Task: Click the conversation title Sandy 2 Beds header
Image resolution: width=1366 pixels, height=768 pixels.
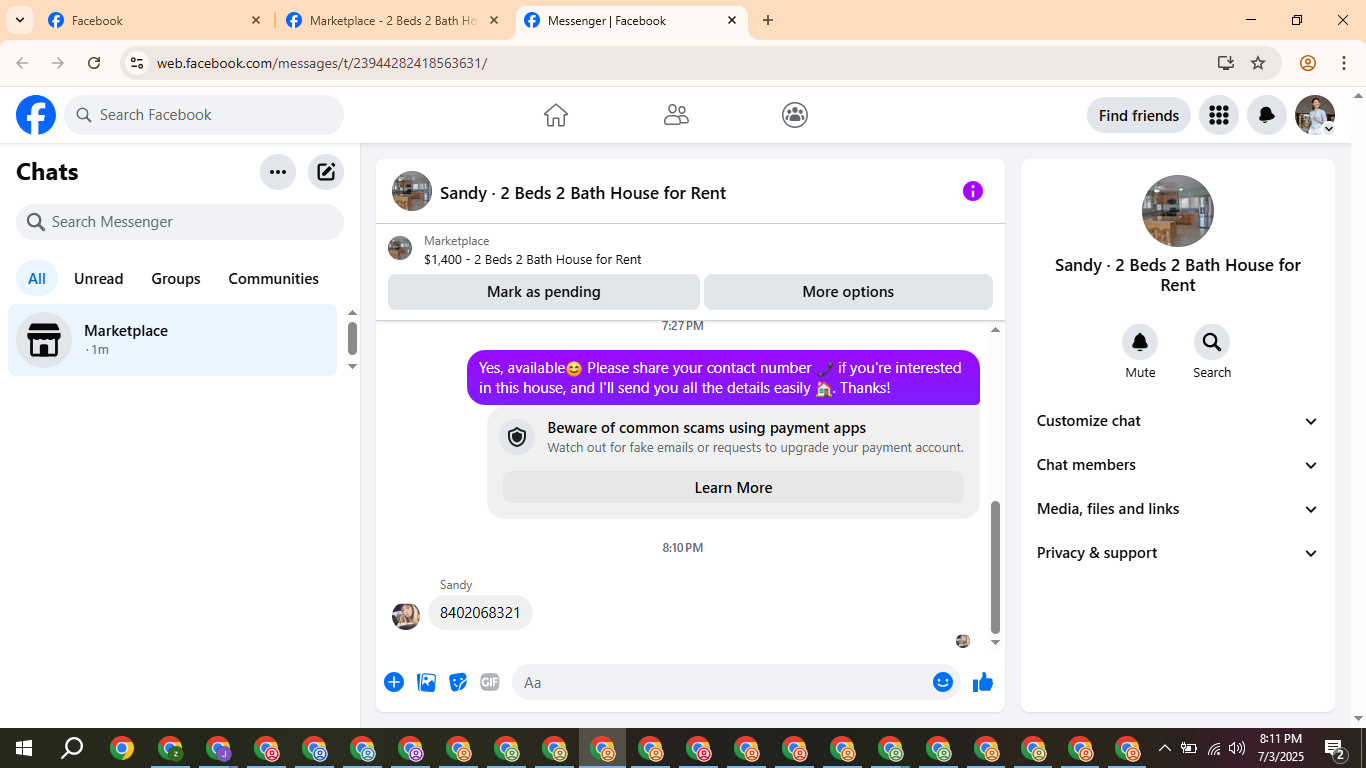Action: tap(583, 193)
